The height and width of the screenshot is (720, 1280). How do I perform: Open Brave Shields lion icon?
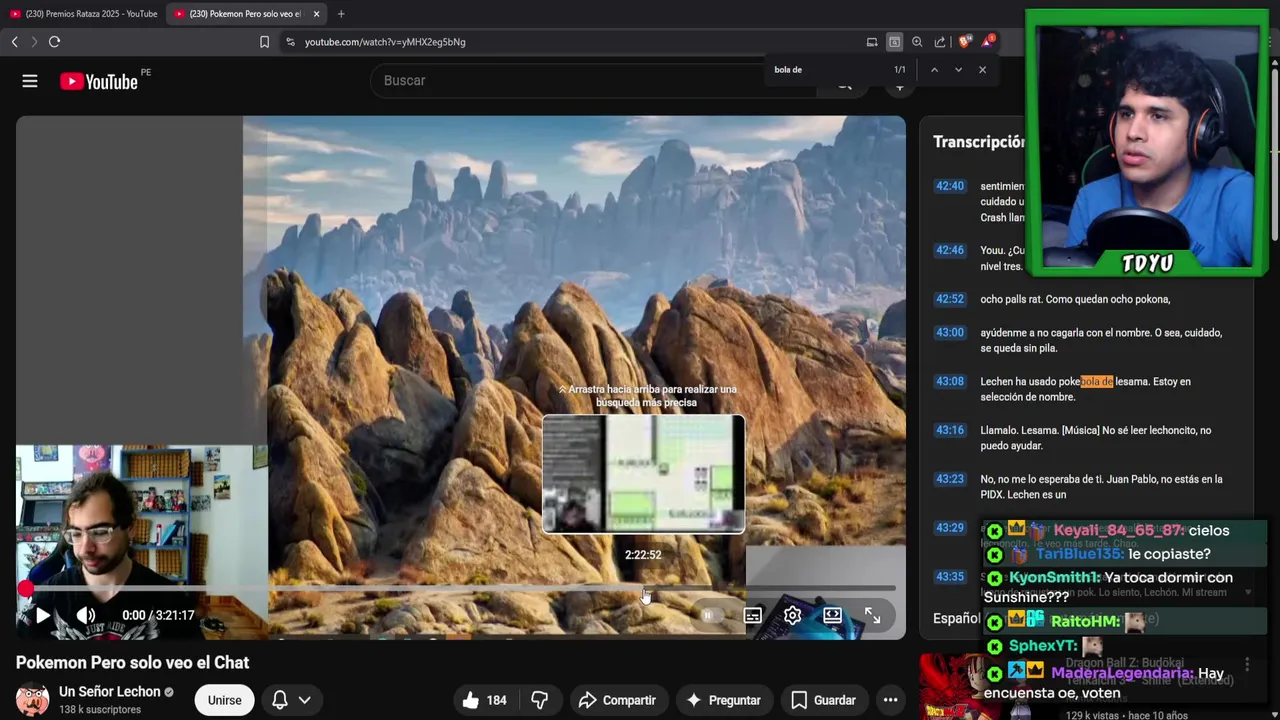point(964,42)
